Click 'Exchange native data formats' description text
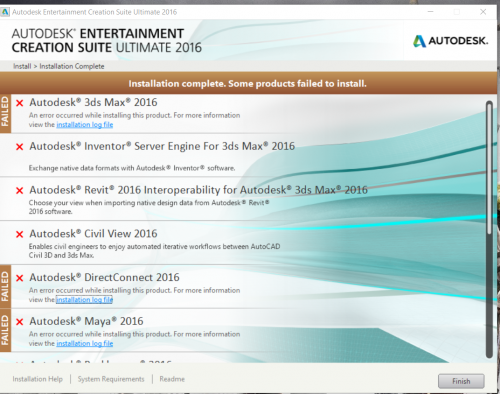 click(132, 168)
